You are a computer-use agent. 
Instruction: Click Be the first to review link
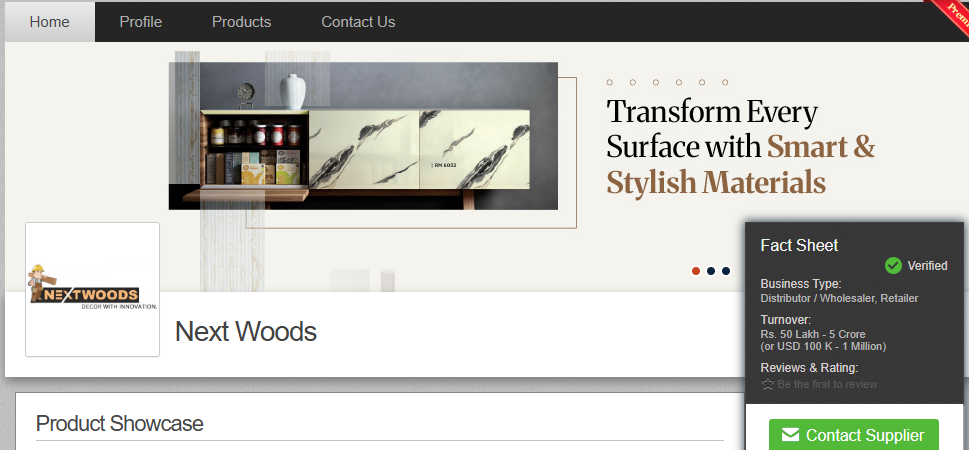[x=827, y=384]
